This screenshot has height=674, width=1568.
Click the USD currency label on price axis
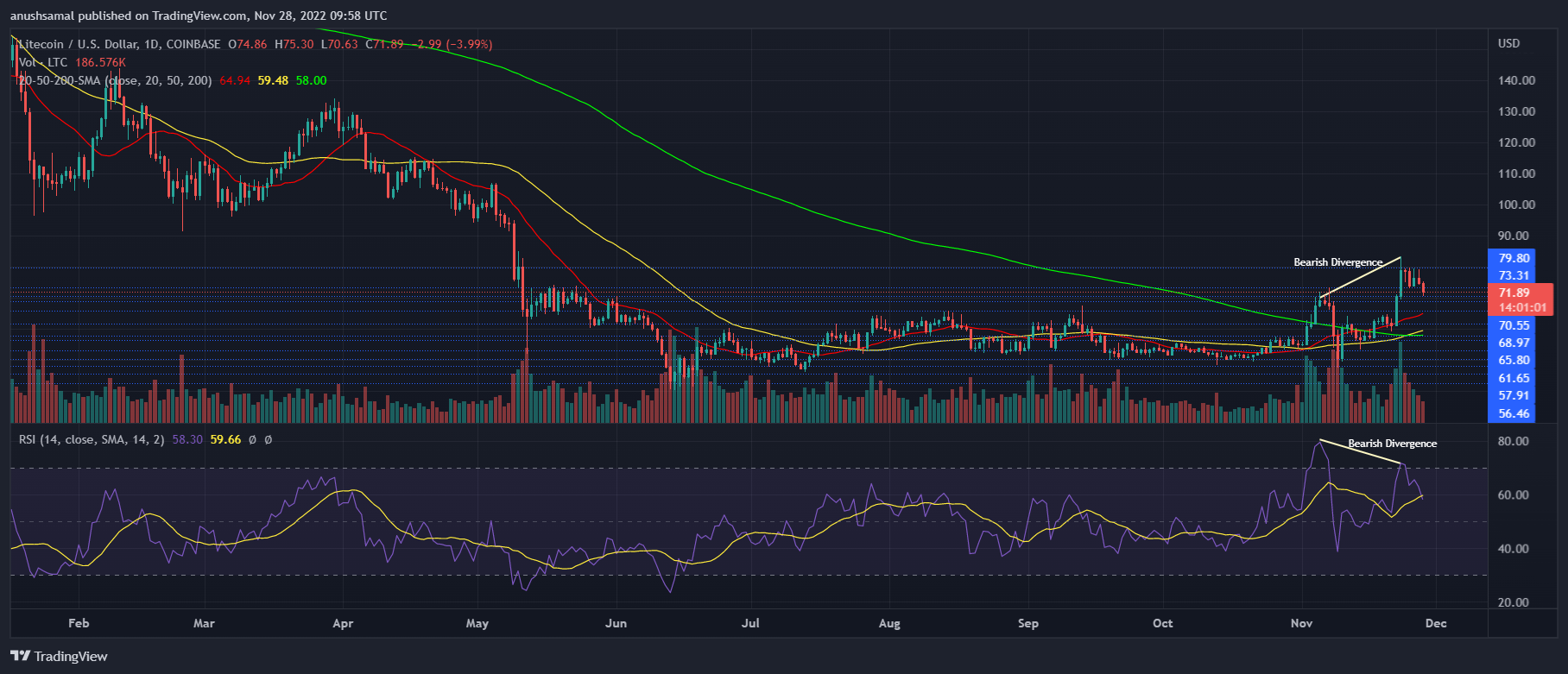coord(1508,43)
